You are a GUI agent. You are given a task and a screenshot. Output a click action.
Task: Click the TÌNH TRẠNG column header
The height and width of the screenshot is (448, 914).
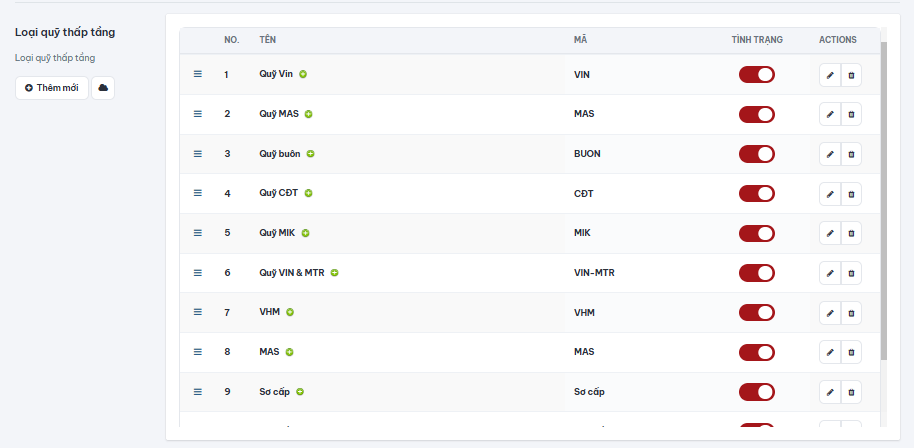pos(757,40)
